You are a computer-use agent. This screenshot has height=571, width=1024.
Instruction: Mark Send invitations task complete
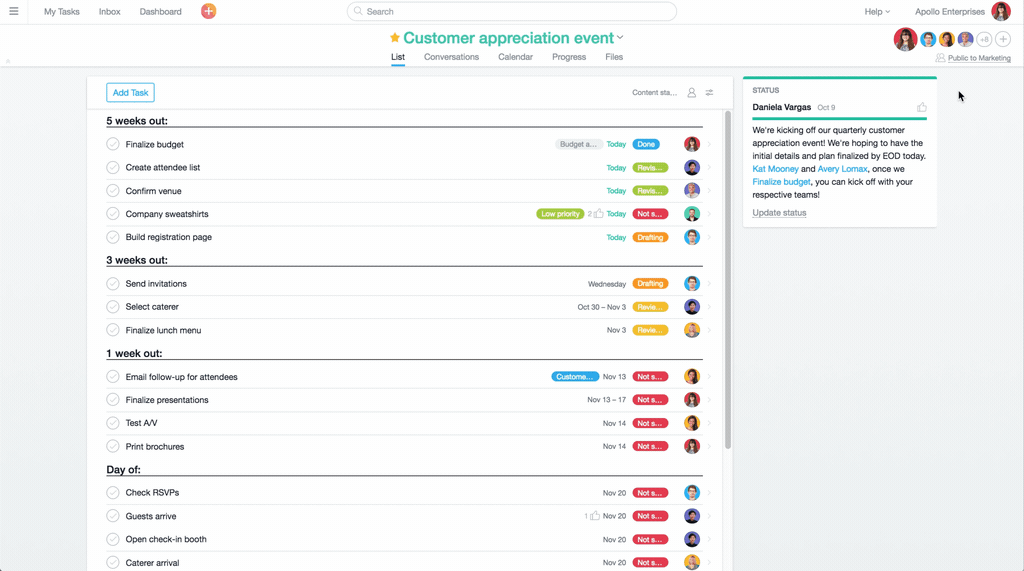(113, 284)
